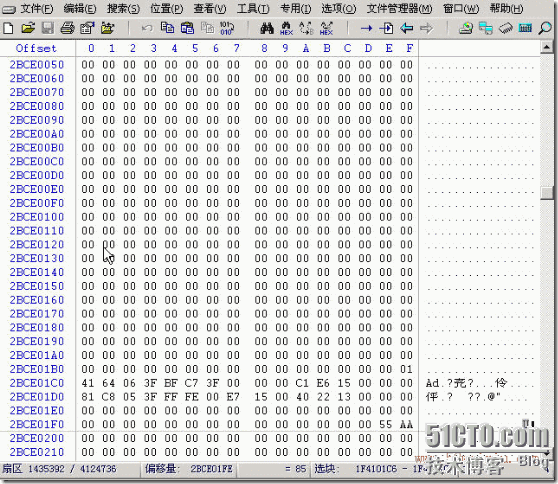This screenshot has width=558, height=484.
Task: Click the Copy block icon
Action: pos(167,28)
